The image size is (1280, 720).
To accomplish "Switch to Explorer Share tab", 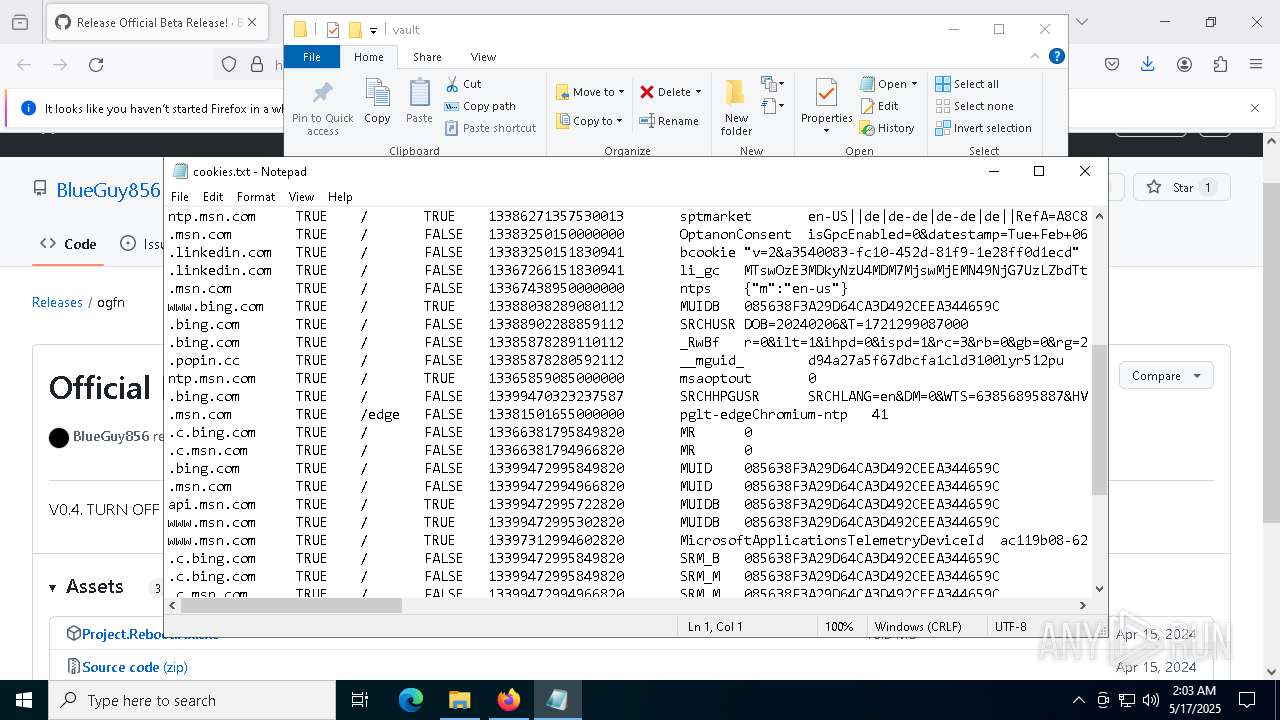I will click(x=427, y=57).
